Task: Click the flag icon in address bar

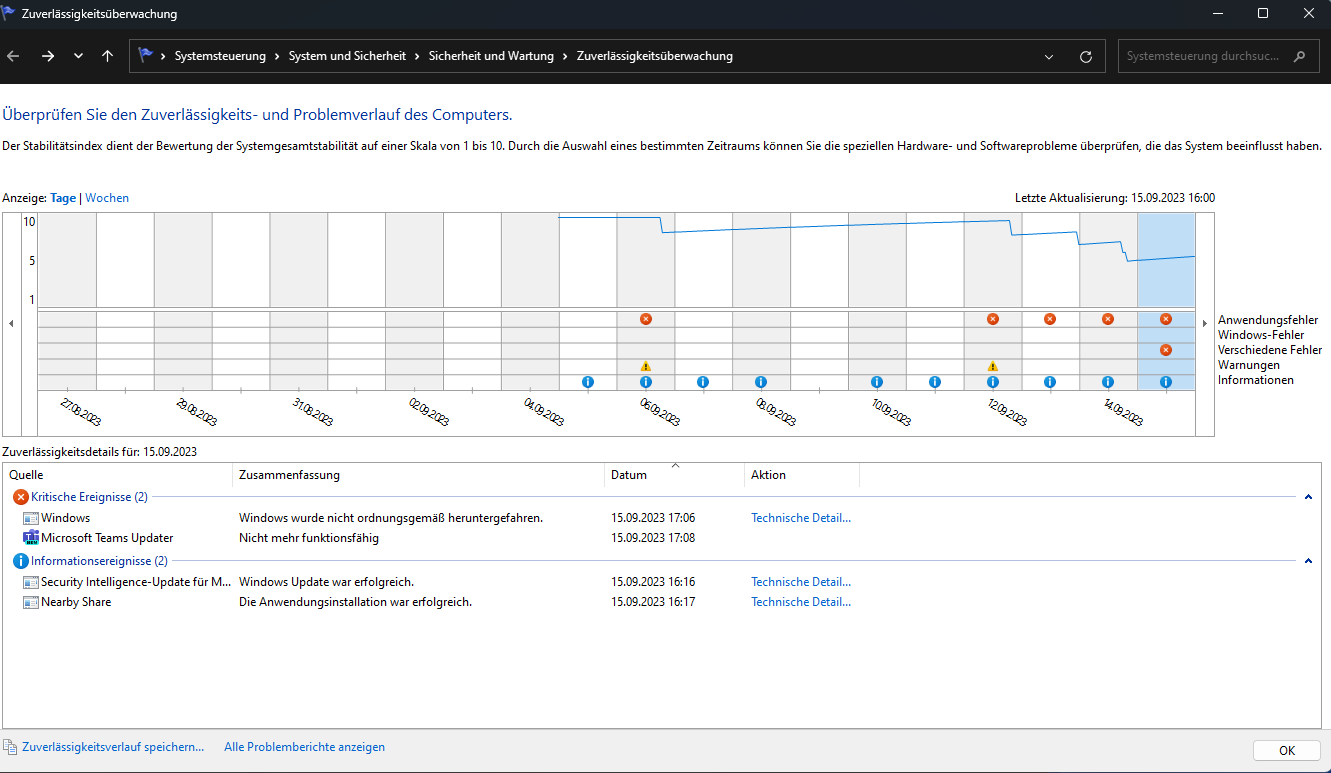Action: [146, 56]
